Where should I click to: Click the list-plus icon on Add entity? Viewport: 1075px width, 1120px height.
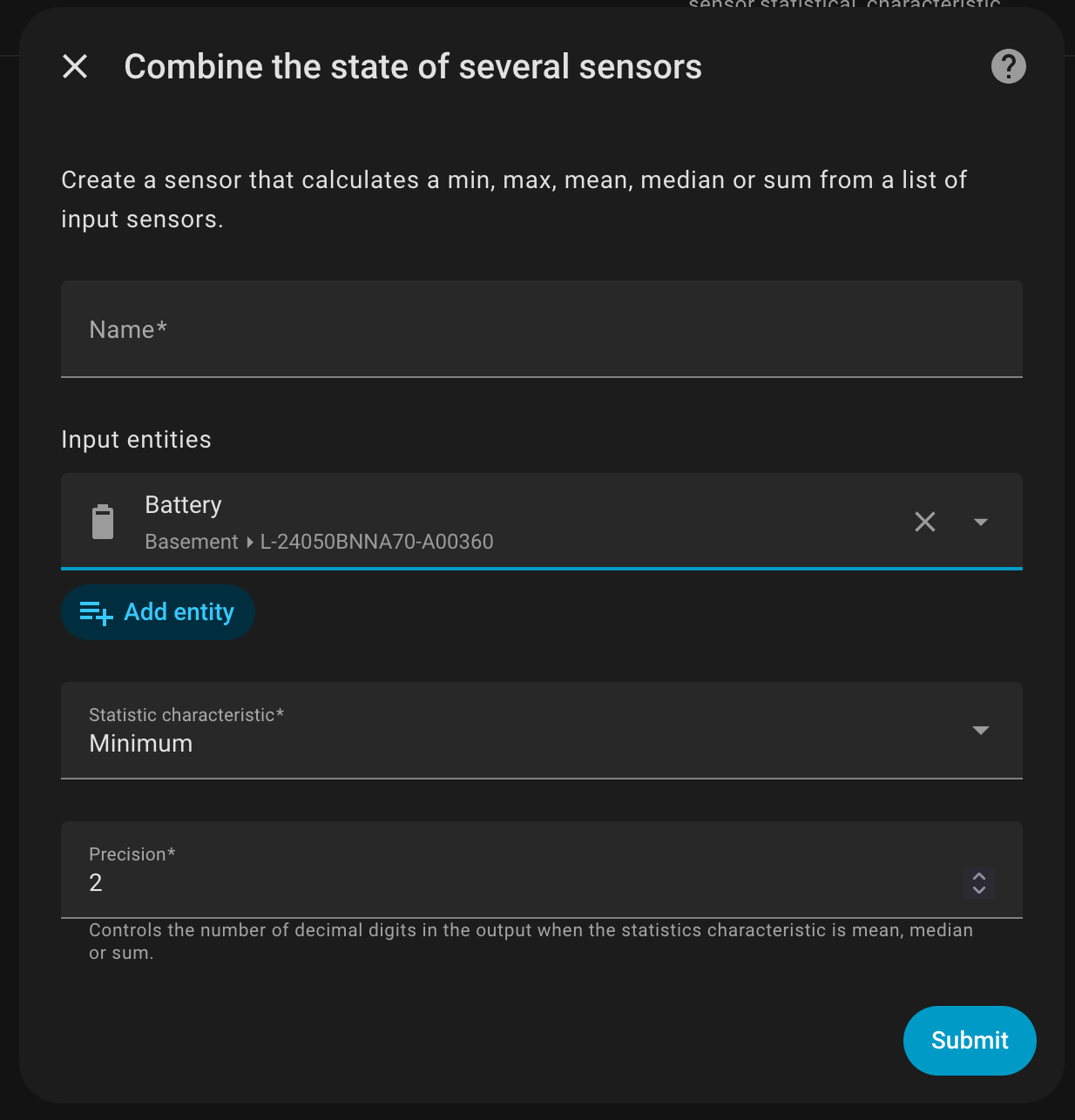(96, 613)
